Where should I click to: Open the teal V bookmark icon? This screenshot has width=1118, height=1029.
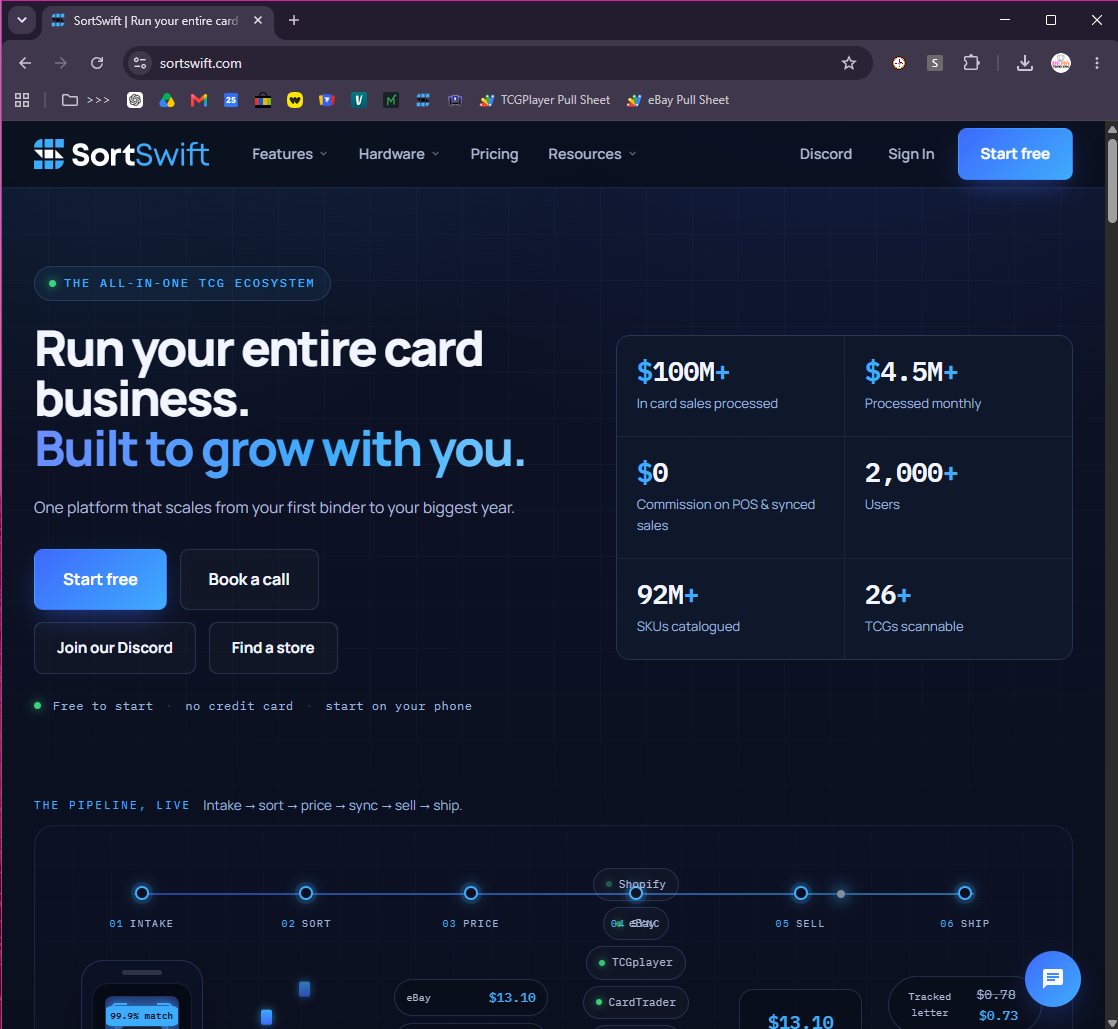point(359,100)
